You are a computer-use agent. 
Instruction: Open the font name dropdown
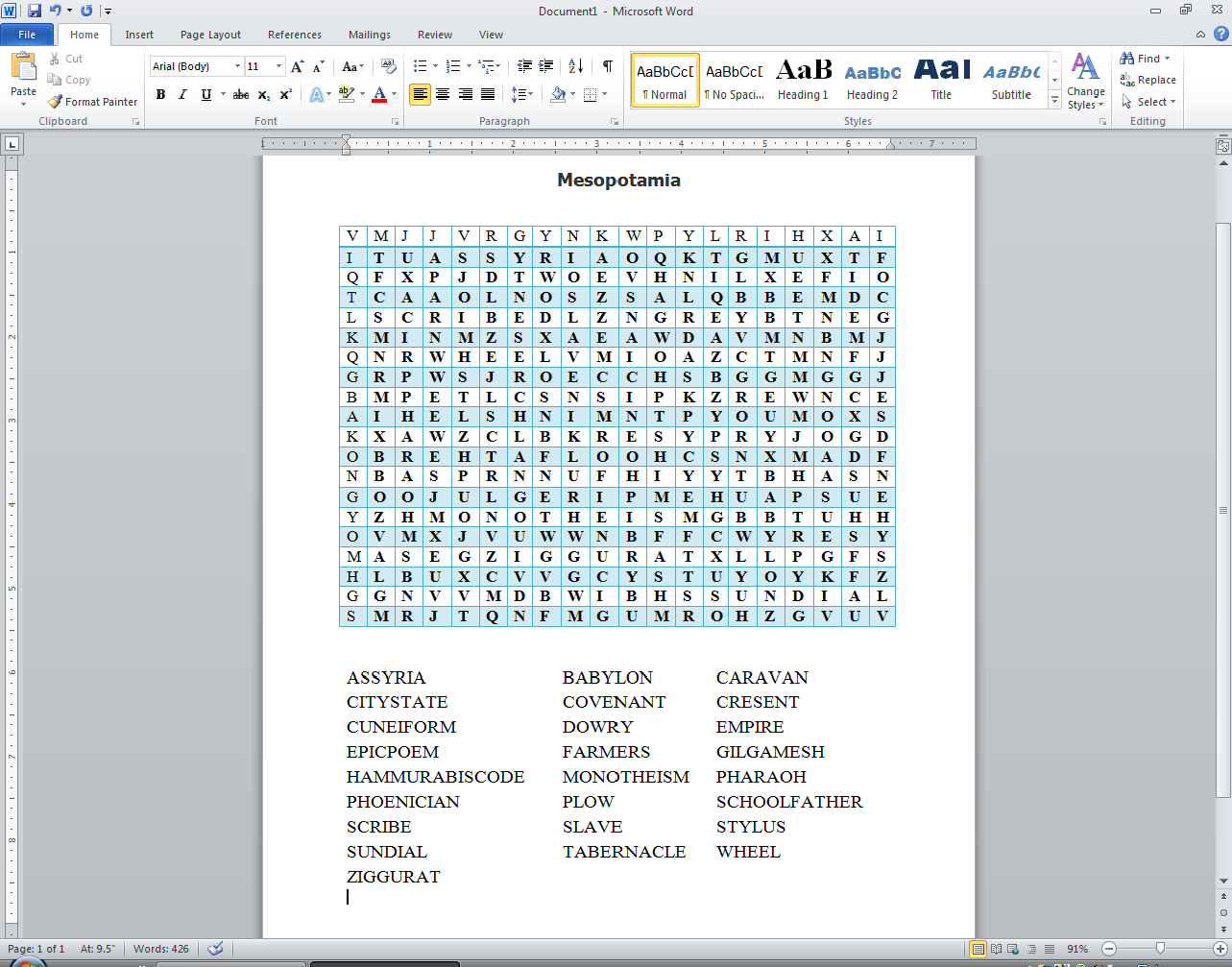[237, 66]
